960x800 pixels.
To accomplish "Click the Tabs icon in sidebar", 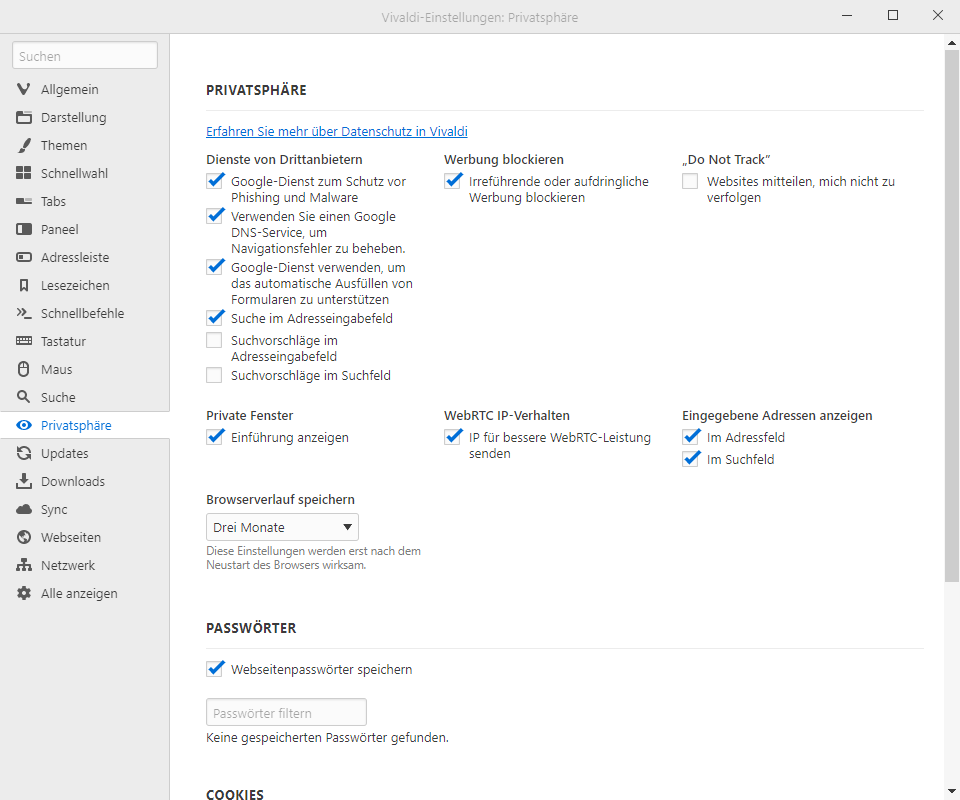I will (24, 201).
